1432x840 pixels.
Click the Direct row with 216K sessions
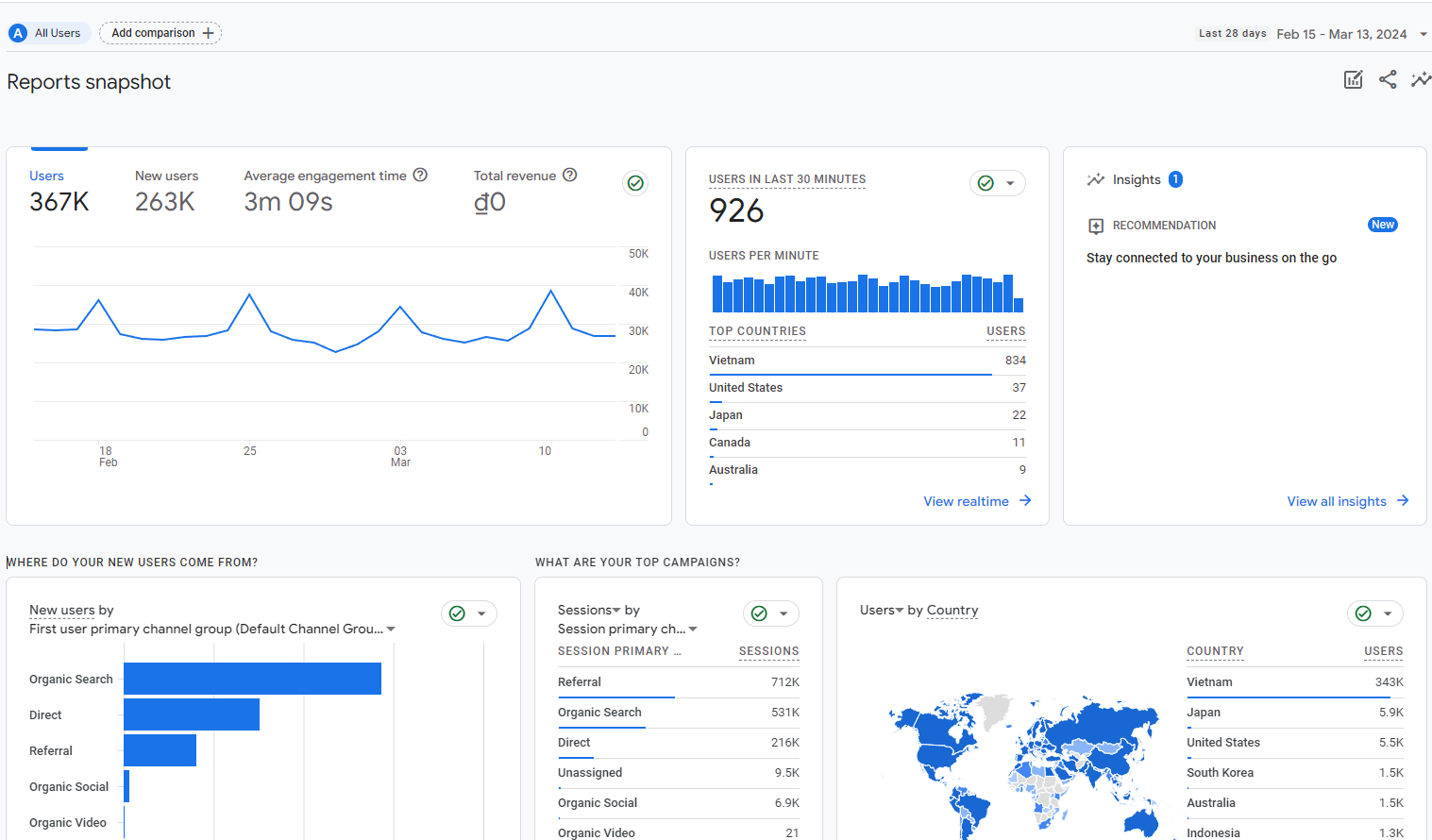679,743
